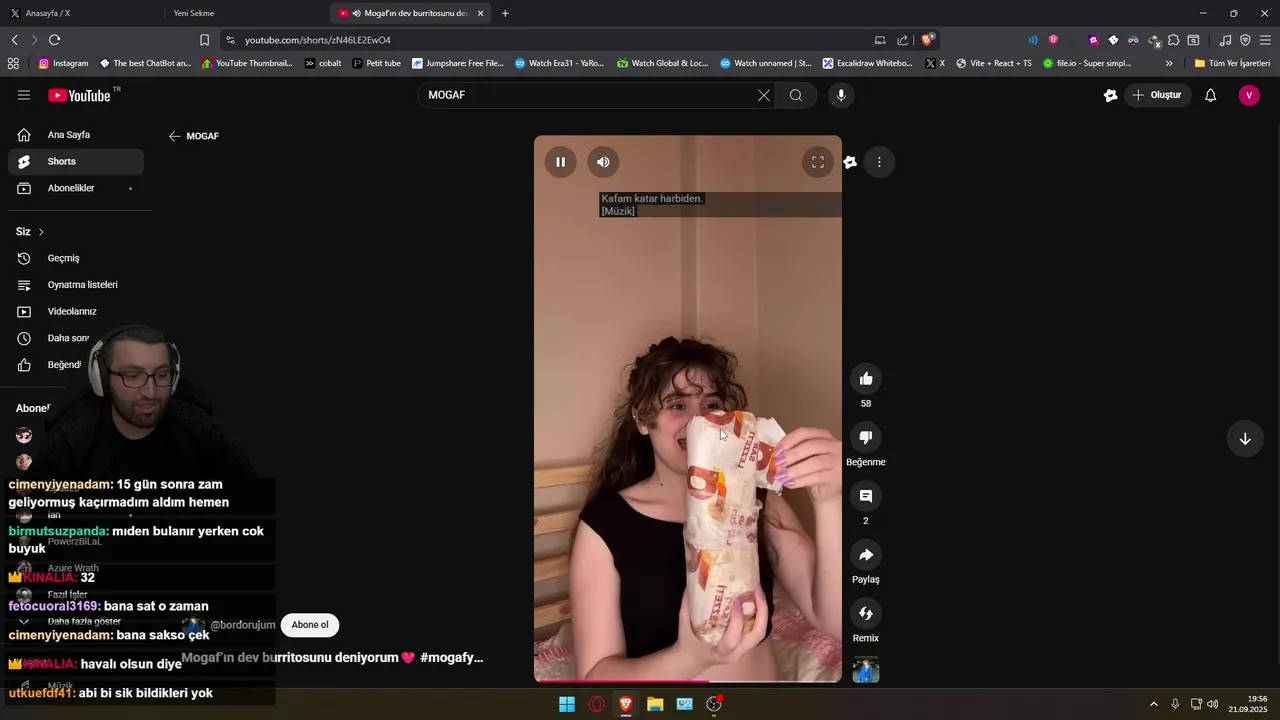Click the video progress bar
The image size is (1280, 720).
coord(688,681)
